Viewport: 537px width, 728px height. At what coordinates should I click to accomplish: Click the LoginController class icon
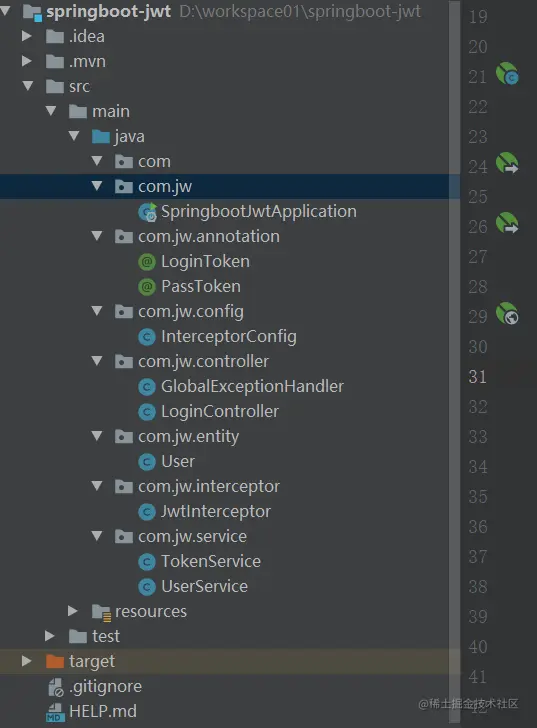[x=147, y=411]
